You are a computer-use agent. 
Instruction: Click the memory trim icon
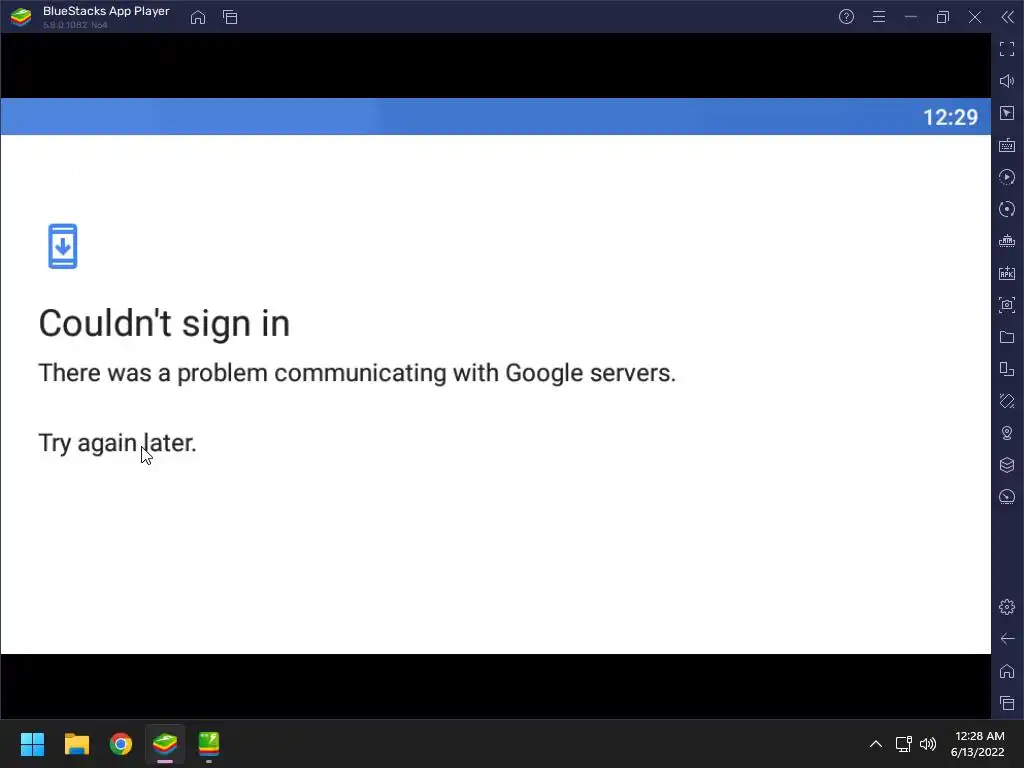click(1007, 241)
